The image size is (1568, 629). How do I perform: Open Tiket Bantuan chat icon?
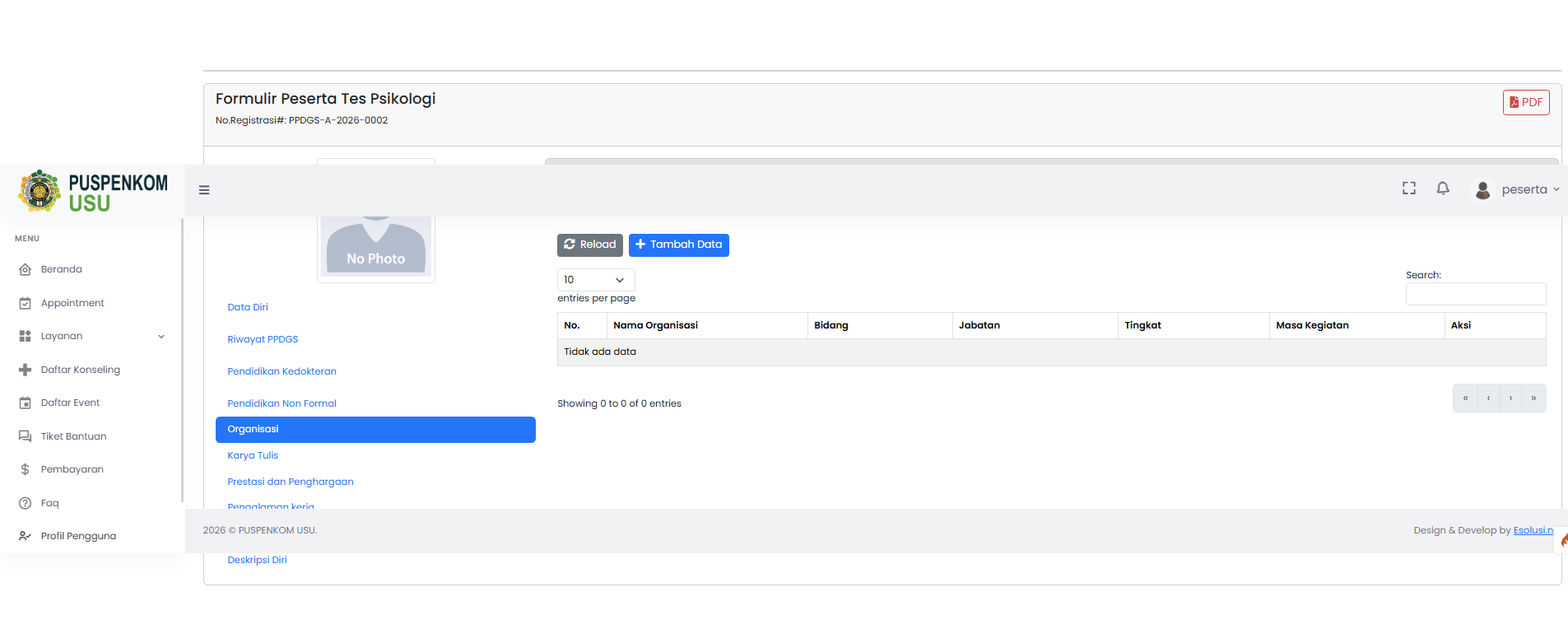(25, 436)
